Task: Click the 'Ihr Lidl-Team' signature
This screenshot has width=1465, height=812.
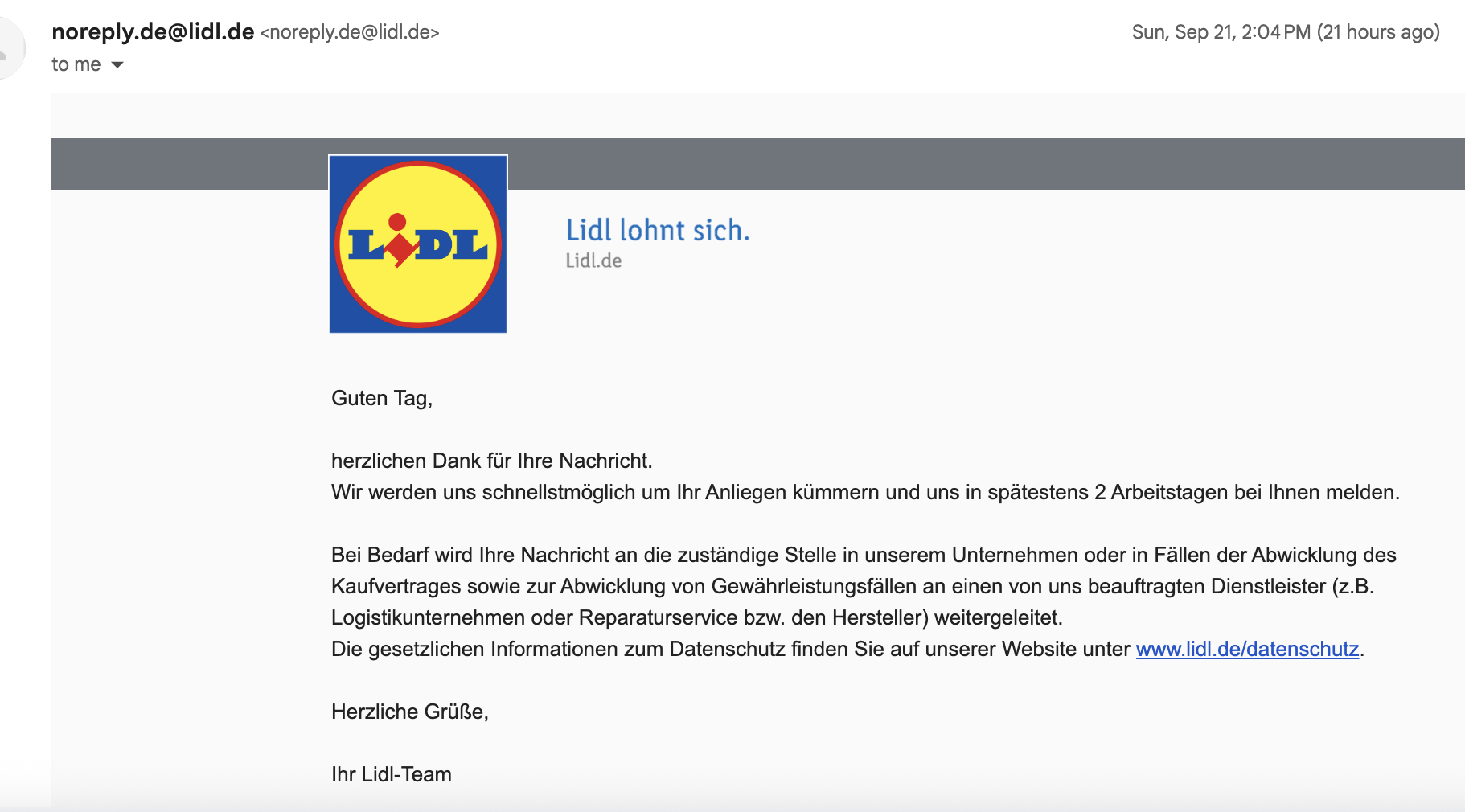Action: (x=392, y=774)
